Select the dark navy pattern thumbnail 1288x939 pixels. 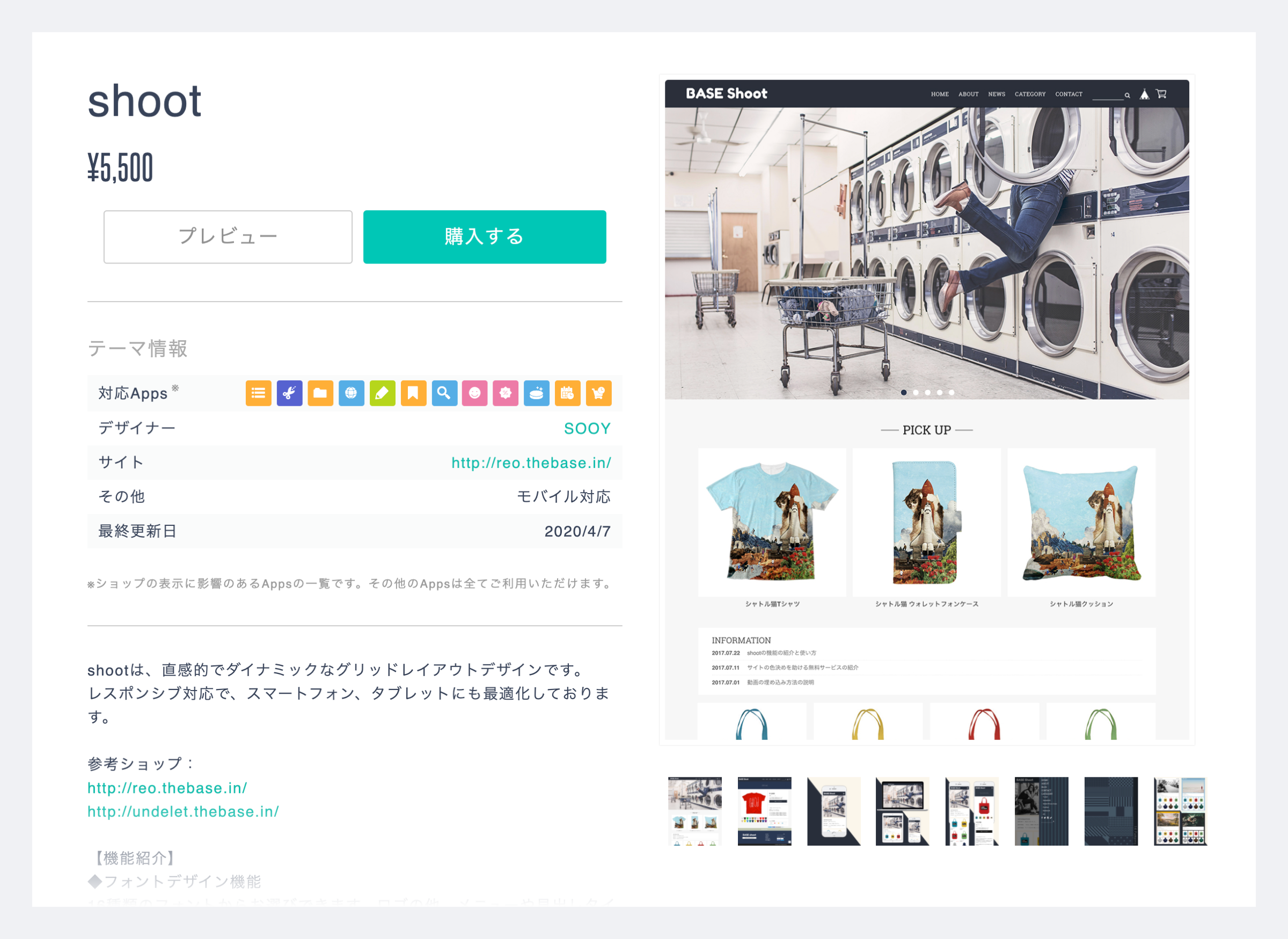1111,811
